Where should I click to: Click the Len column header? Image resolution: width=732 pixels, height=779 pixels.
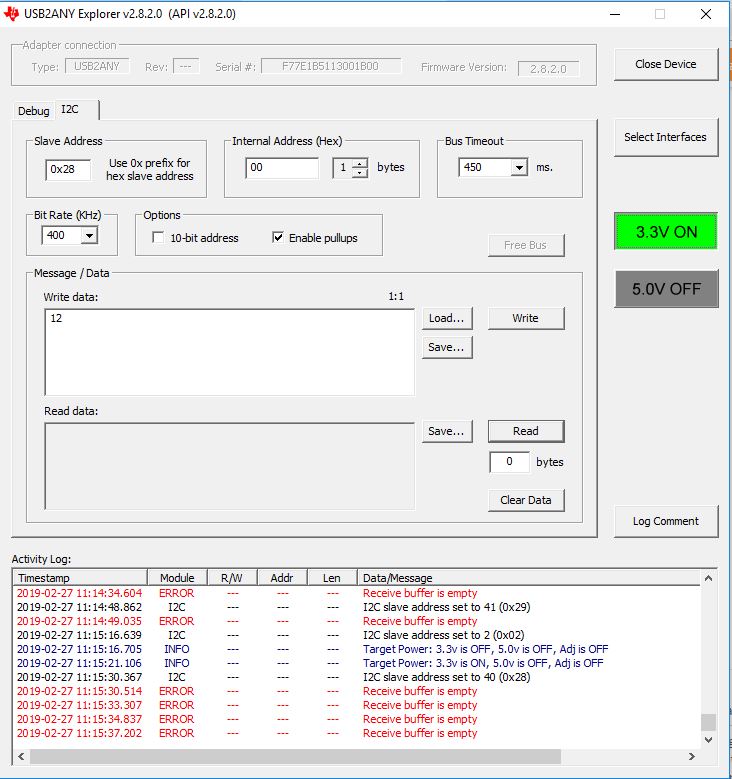331,578
